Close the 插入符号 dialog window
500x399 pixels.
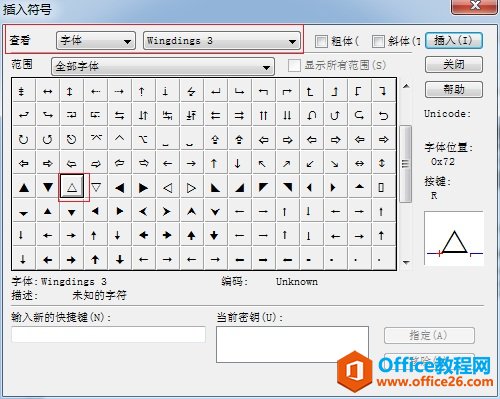coord(475,6)
